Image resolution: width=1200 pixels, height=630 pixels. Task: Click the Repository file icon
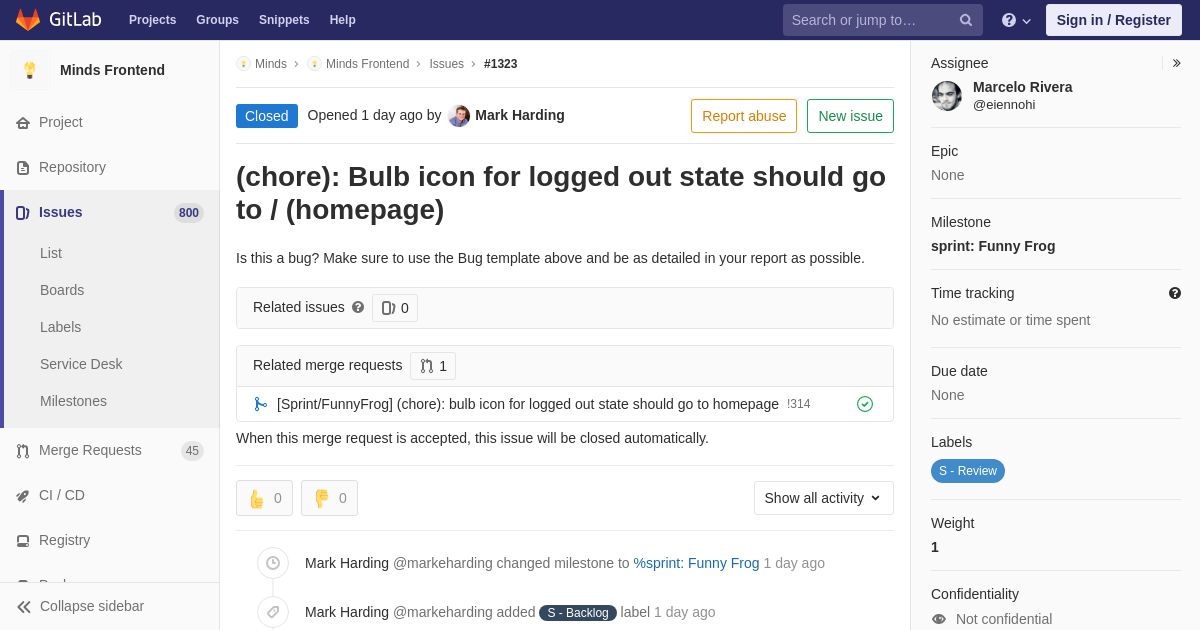click(23, 168)
